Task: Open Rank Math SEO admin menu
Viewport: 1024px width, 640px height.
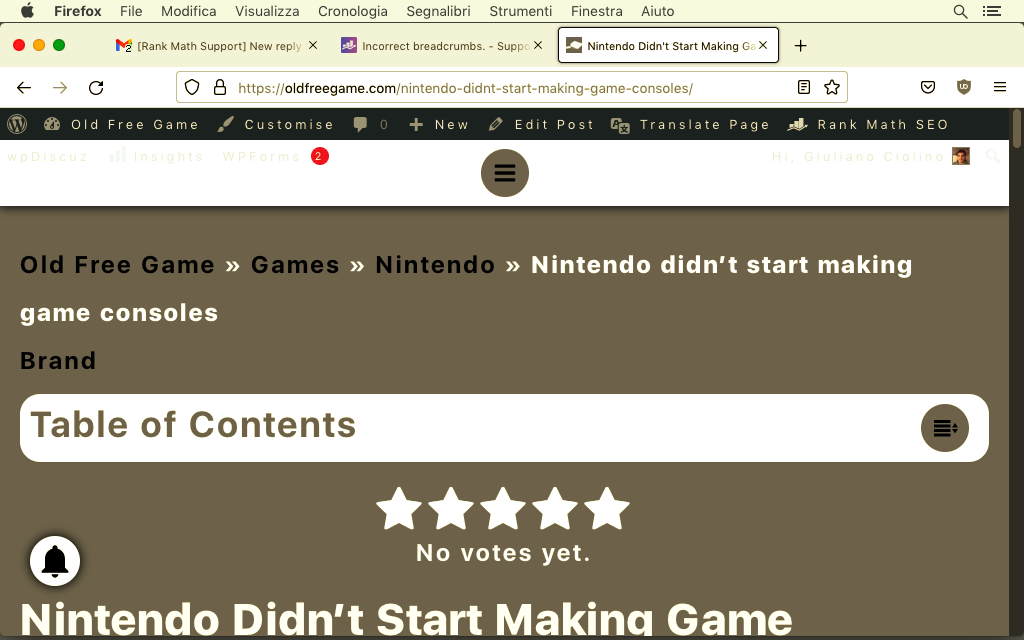Action: 867,124
